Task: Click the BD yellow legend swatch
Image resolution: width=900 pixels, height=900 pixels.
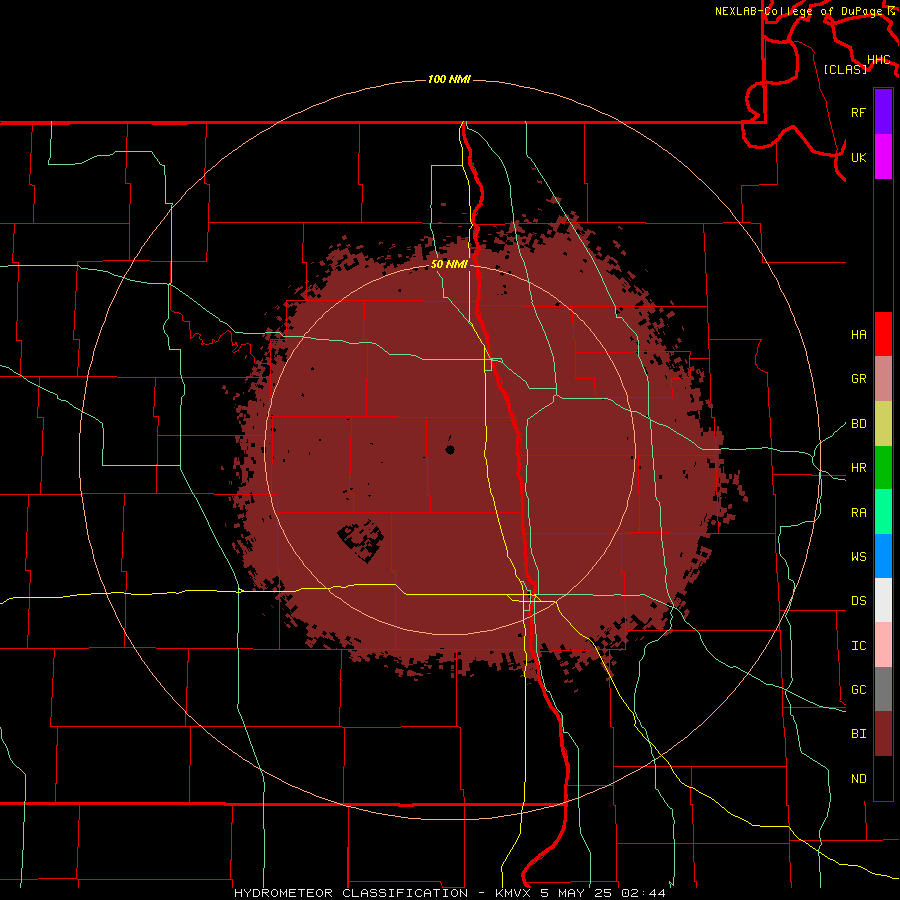Action: pyautogui.click(x=883, y=424)
